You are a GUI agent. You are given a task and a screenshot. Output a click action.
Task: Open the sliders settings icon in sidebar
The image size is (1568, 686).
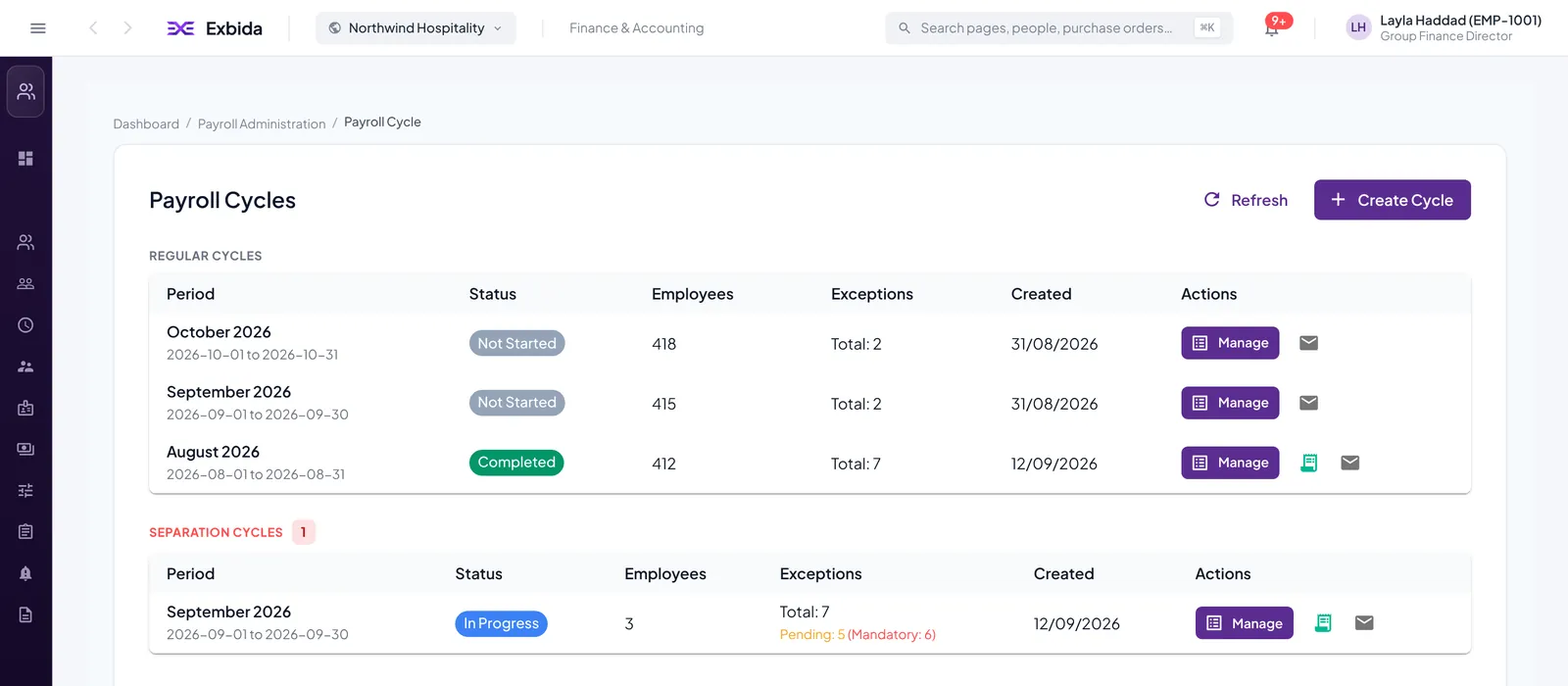(x=25, y=490)
